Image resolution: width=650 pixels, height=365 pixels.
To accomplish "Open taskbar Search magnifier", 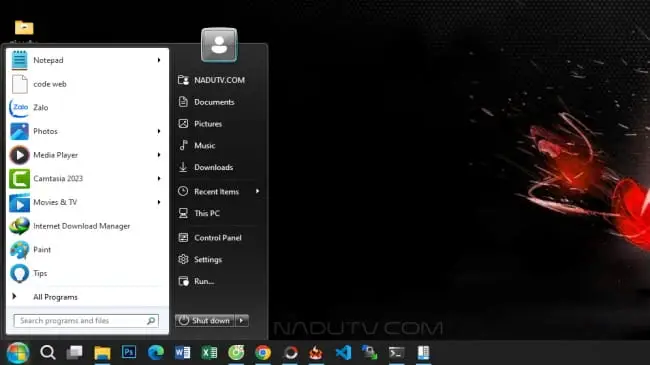I will click(x=48, y=353).
